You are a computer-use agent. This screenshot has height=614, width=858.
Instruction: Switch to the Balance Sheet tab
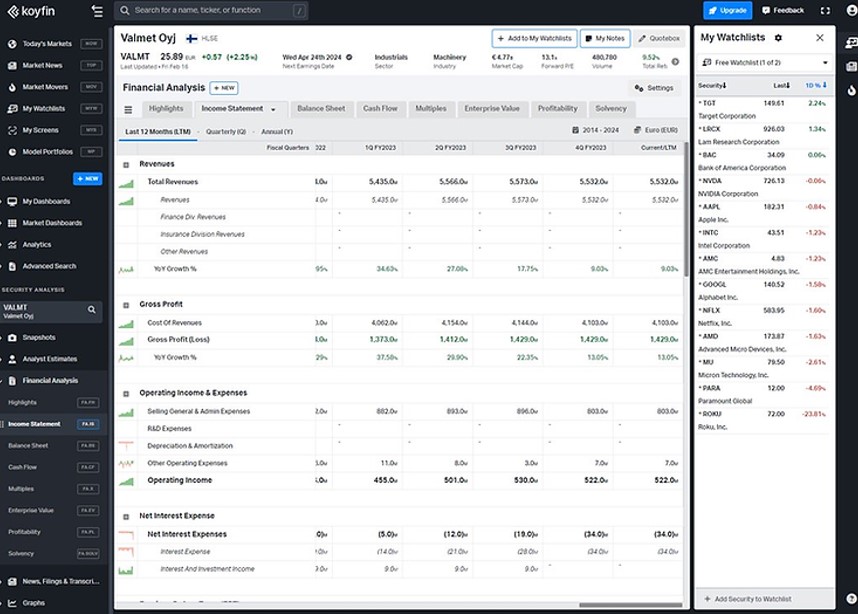[x=321, y=109]
